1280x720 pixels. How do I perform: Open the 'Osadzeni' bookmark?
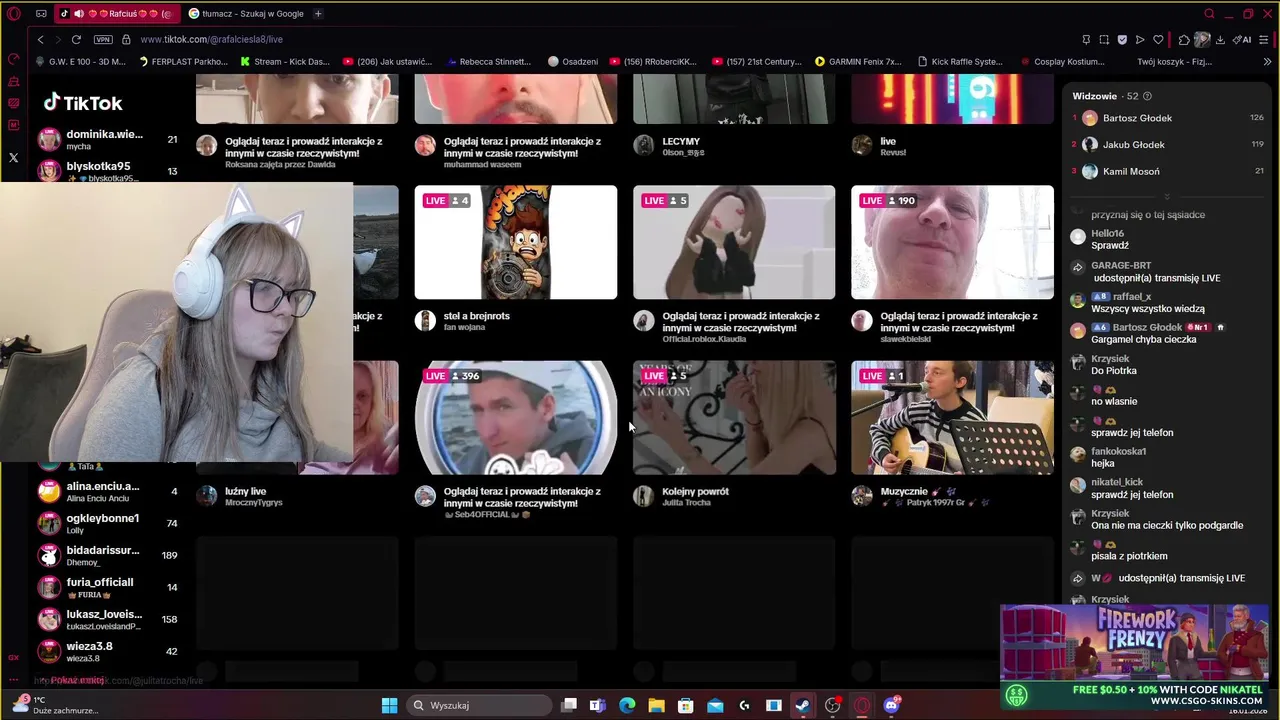(572, 61)
